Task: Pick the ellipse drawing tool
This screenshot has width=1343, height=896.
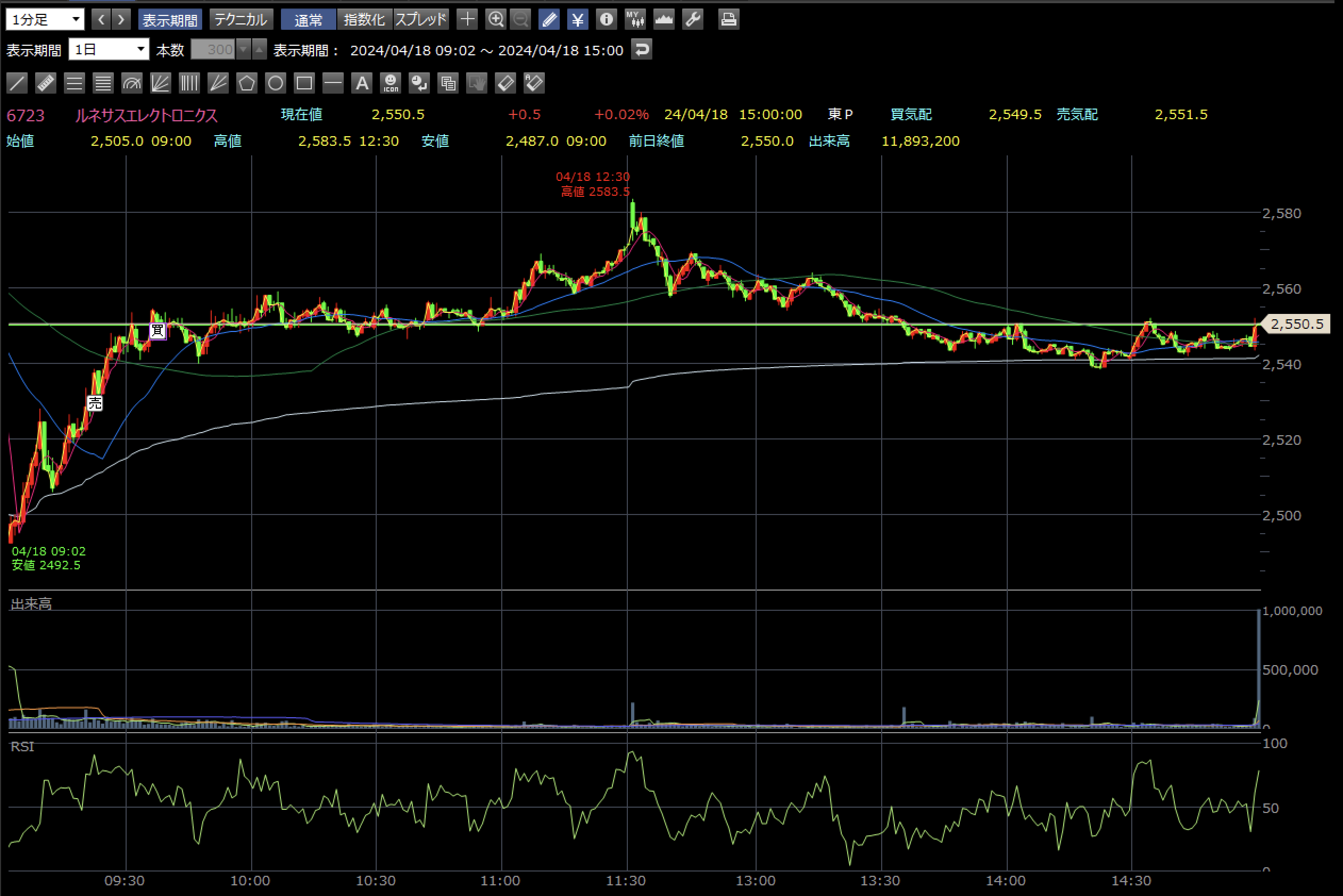Action: point(276,84)
